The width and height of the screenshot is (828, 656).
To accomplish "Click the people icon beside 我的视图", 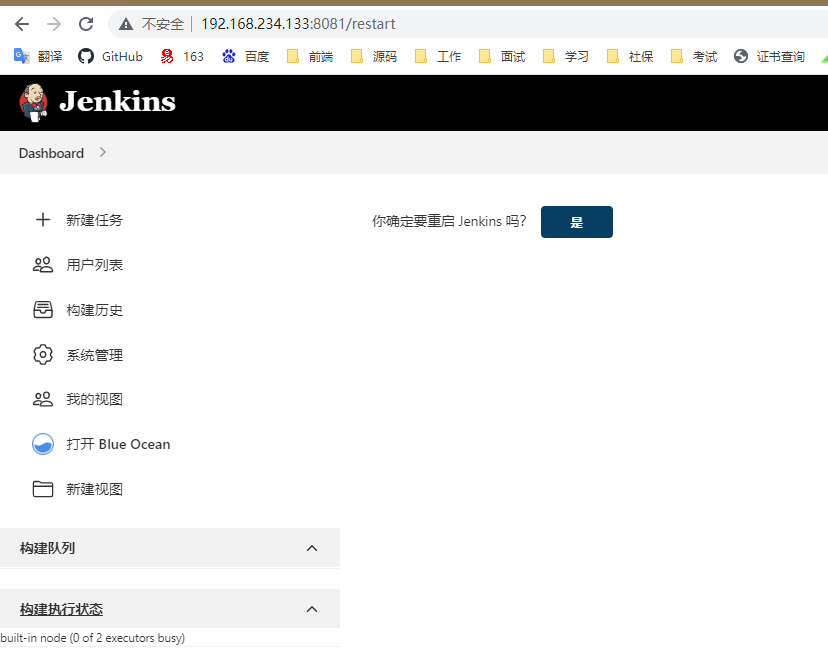I will coord(43,399).
